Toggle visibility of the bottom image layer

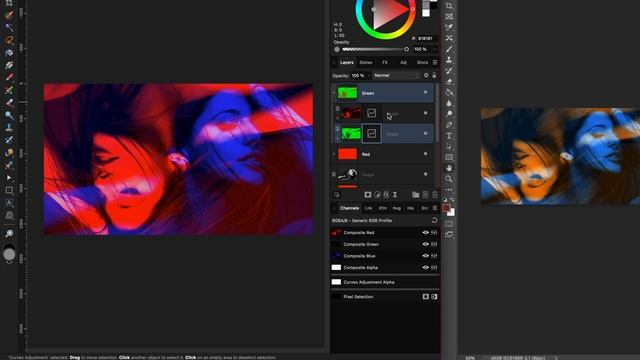click(x=425, y=174)
